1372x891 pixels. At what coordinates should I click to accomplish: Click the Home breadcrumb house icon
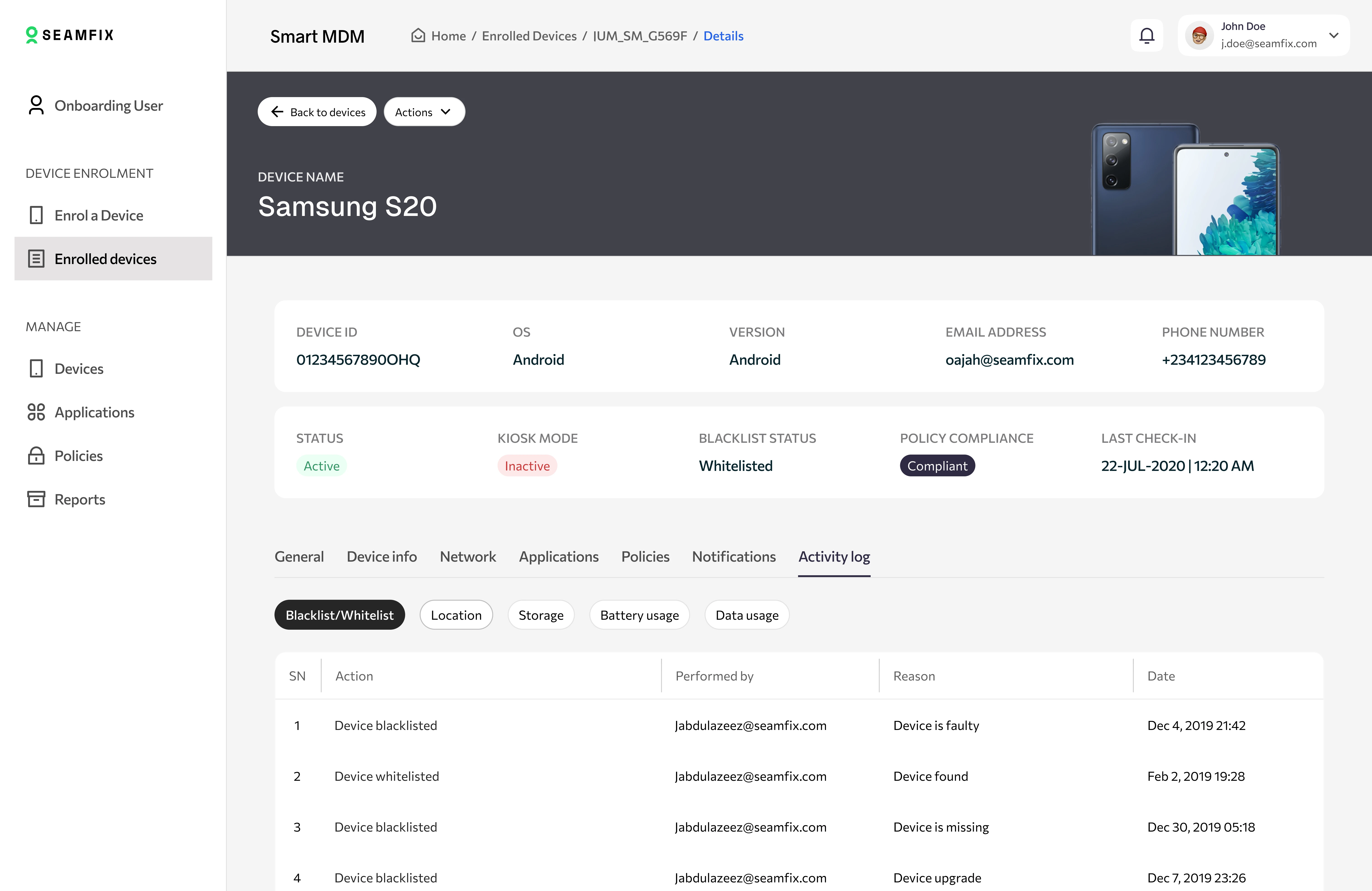point(418,36)
